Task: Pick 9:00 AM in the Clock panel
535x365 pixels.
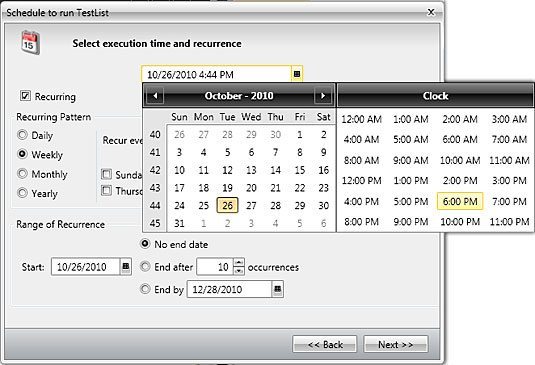Action: pos(410,160)
